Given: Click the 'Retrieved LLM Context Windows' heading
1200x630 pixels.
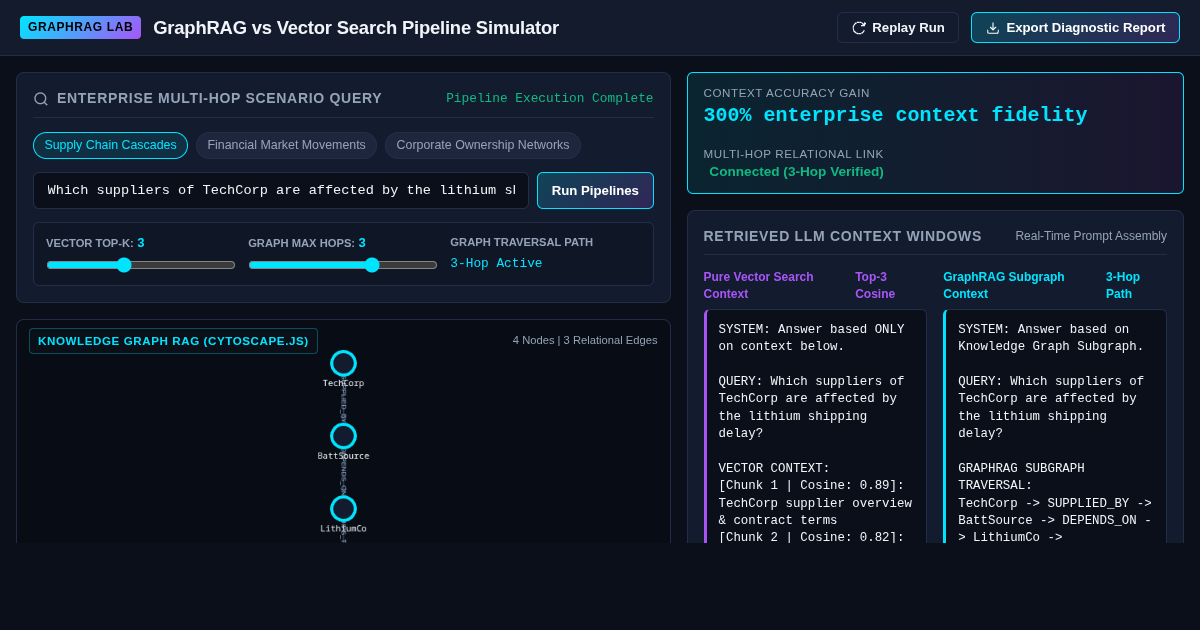Looking at the screenshot, I should tap(842, 236).
